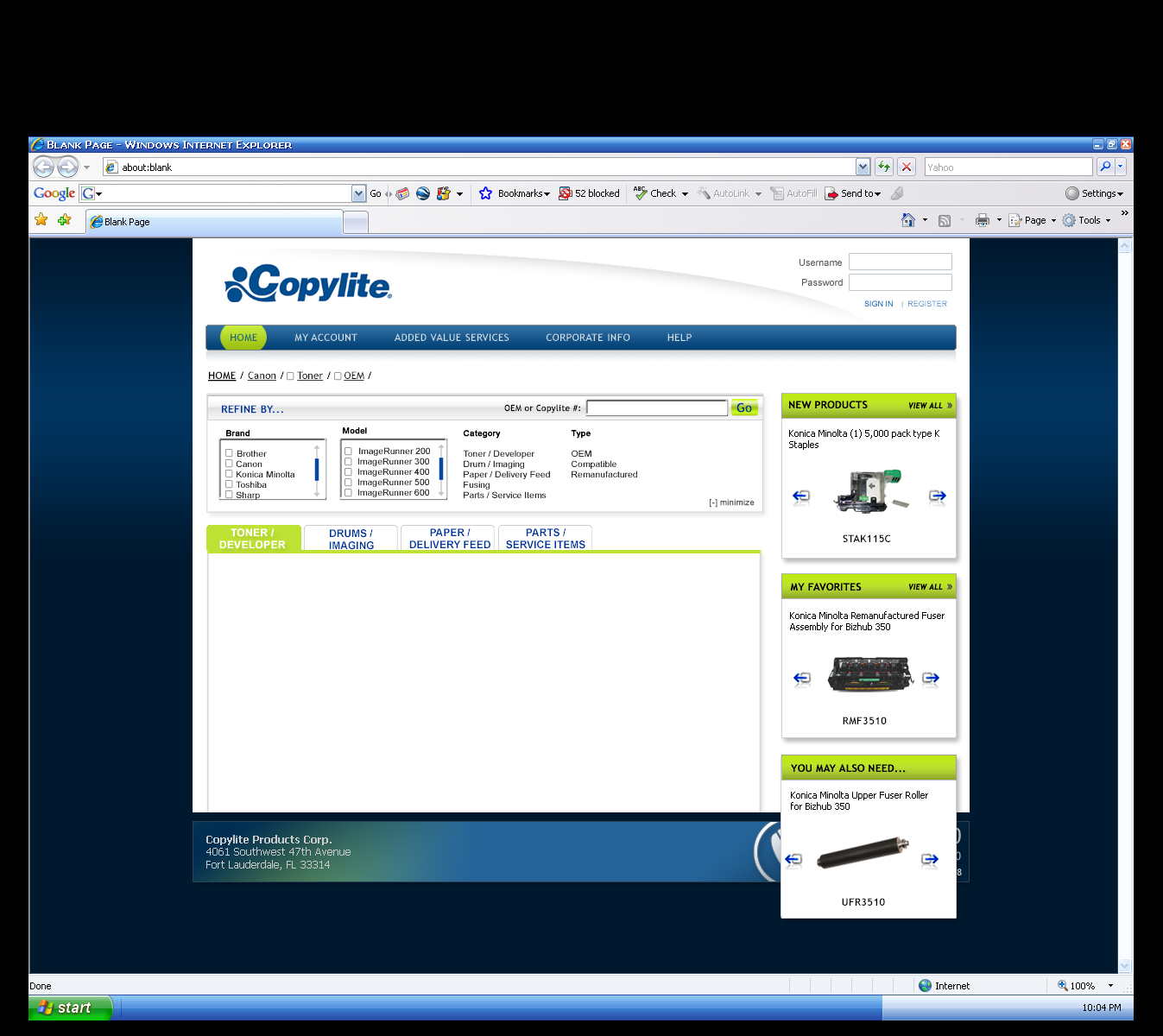Click VIEW ALL in New Products
This screenshot has width=1163, height=1036.
pyautogui.click(x=930, y=406)
